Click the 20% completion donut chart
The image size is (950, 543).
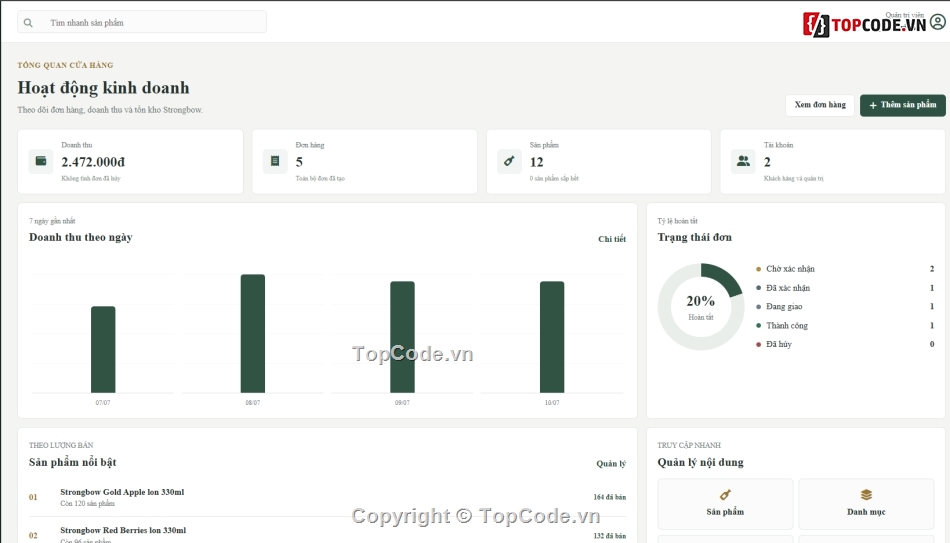[x=701, y=307]
